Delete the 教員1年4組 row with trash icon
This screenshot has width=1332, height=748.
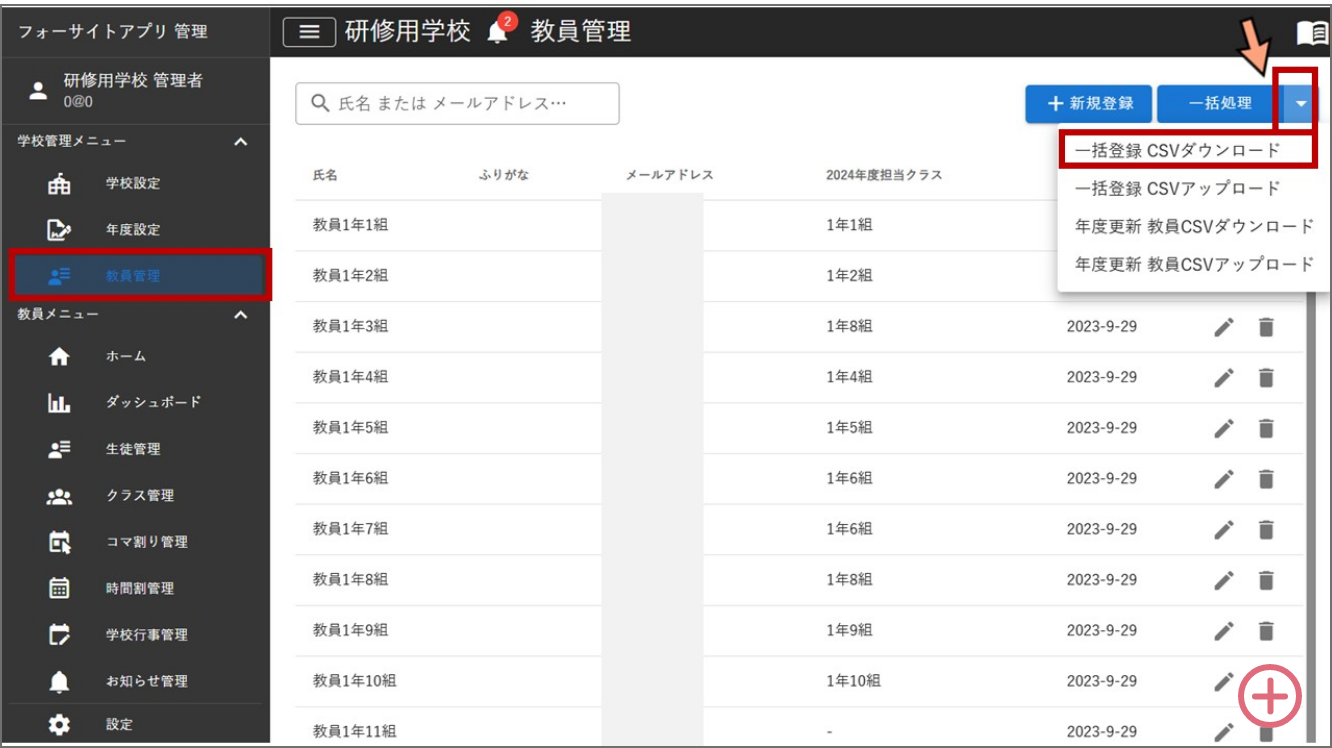(x=1266, y=377)
